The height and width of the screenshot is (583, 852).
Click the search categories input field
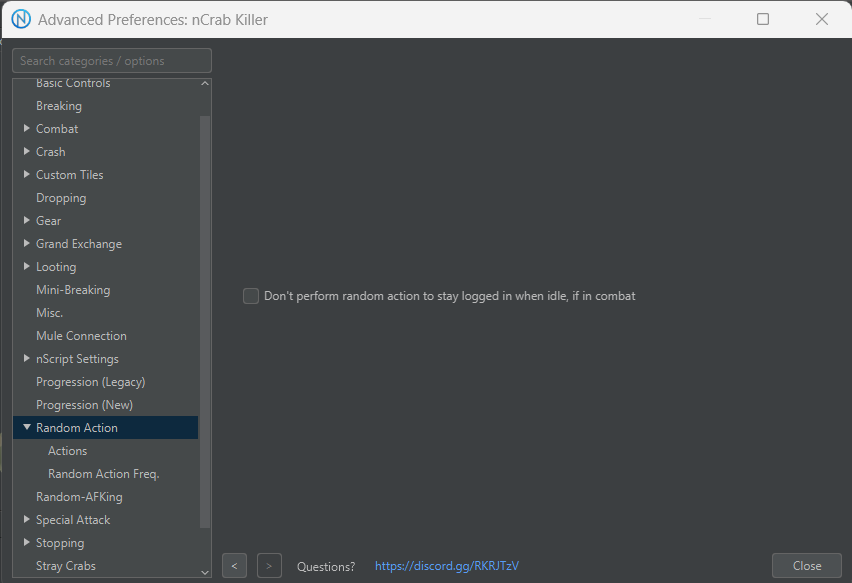pos(112,61)
